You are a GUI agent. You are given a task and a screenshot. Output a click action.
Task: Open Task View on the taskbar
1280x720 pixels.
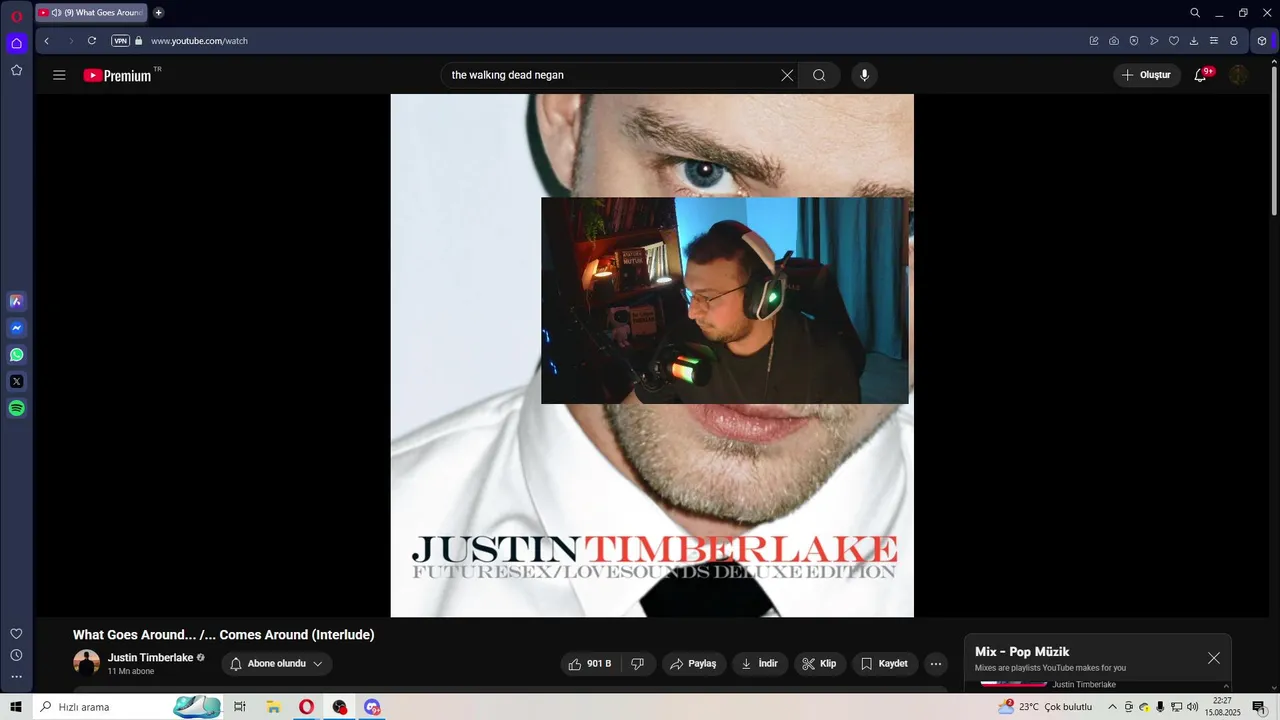[x=240, y=707]
